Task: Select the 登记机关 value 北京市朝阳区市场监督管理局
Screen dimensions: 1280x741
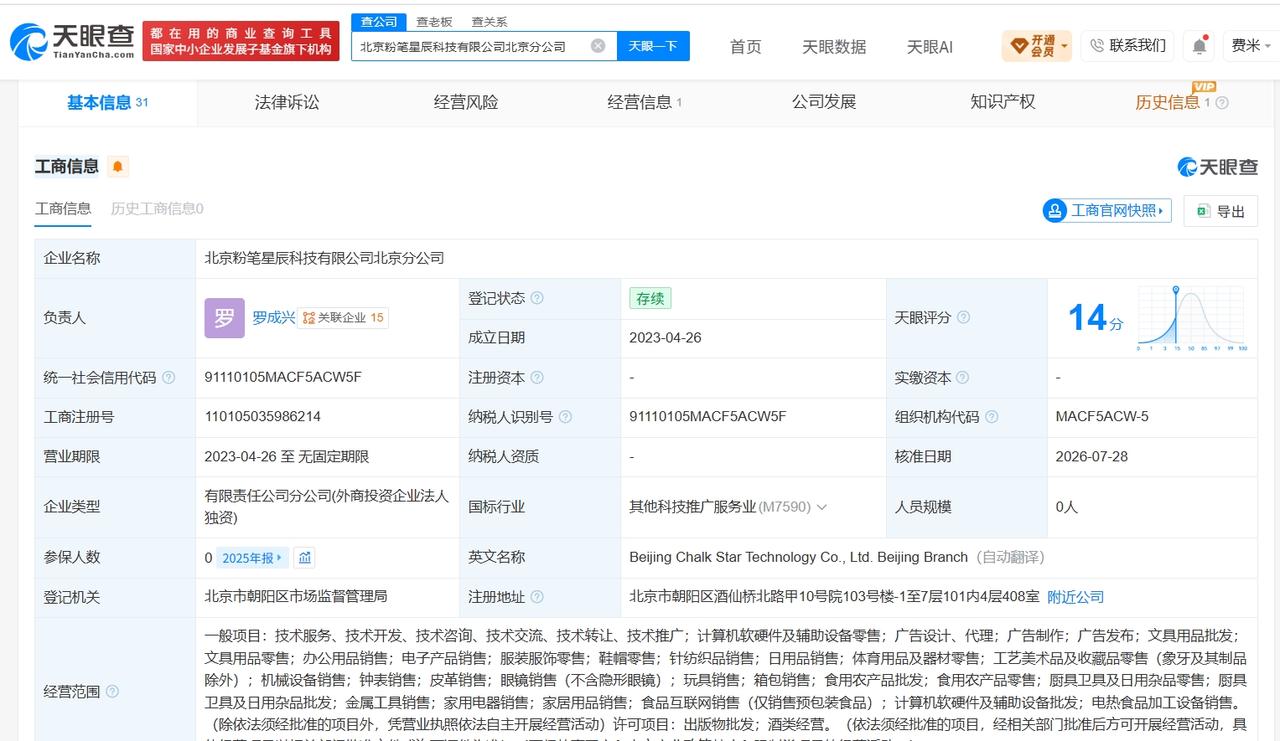Action: pos(296,596)
